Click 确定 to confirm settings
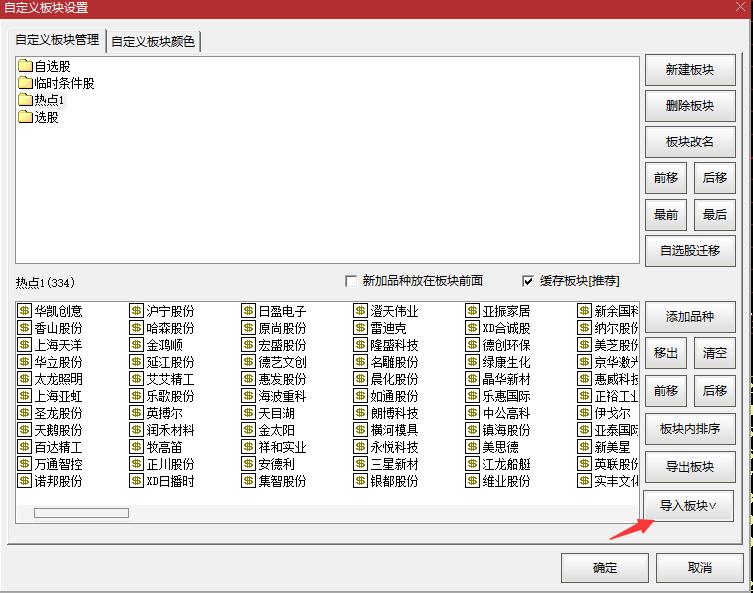 click(x=605, y=568)
